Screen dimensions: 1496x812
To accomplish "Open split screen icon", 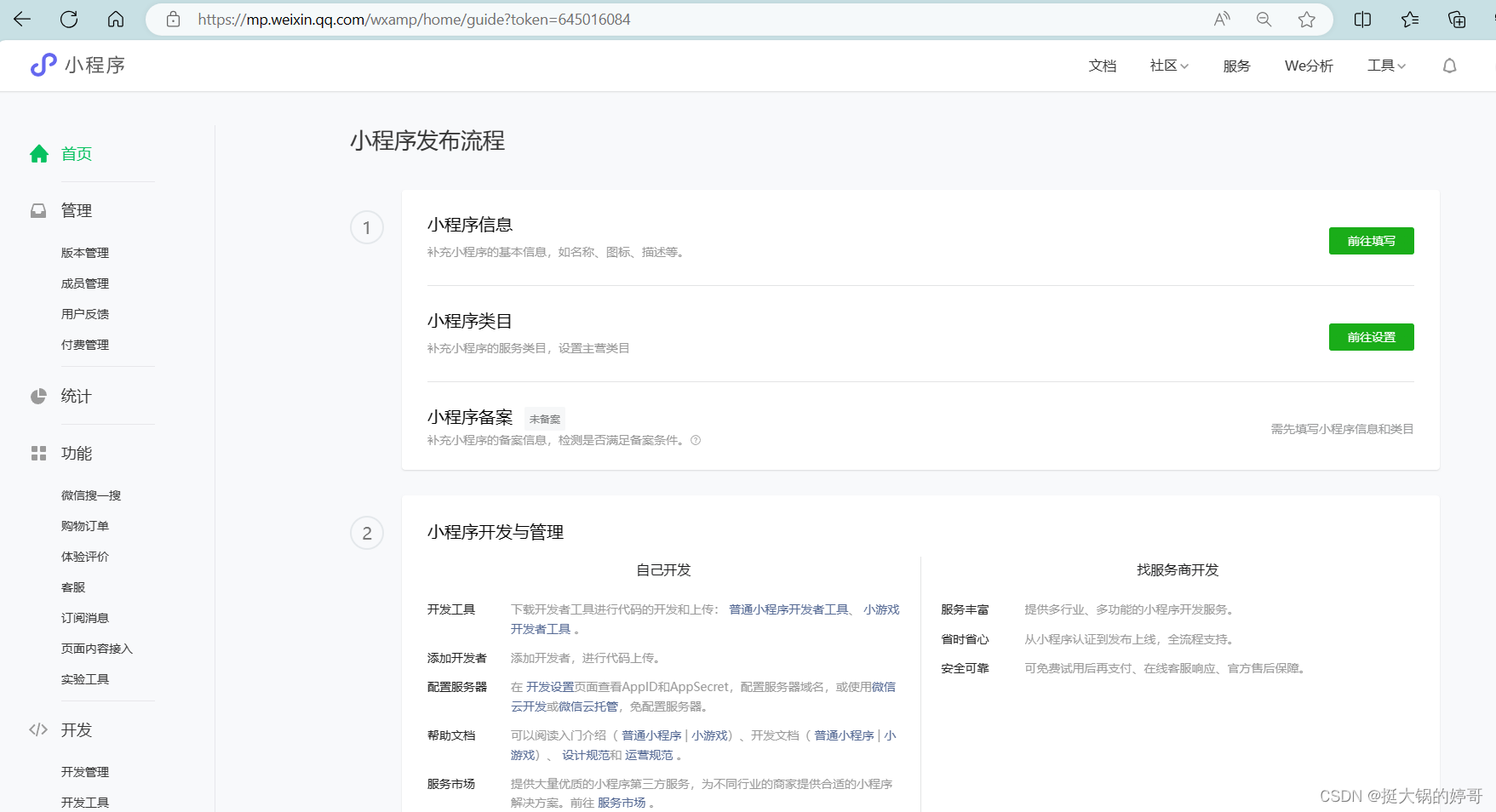I will click(x=1362, y=19).
